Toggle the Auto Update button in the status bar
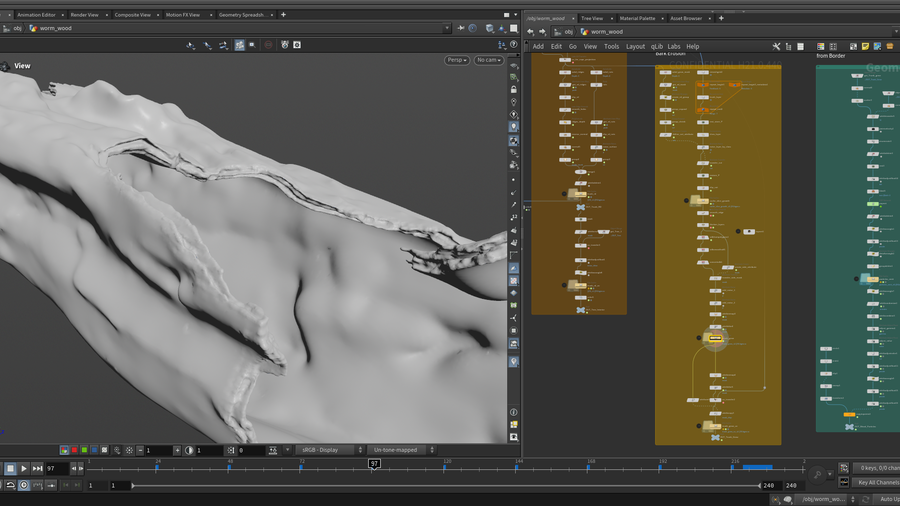 point(887,499)
